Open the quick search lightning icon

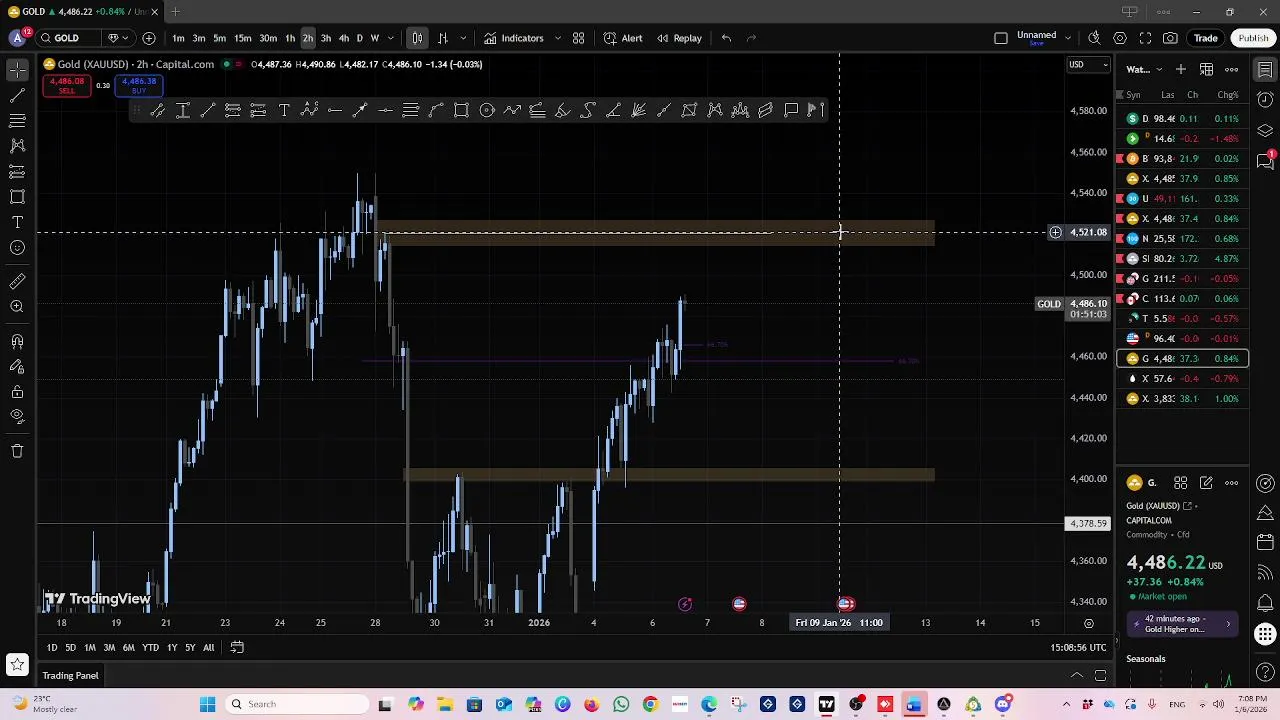click(x=1094, y=38)
